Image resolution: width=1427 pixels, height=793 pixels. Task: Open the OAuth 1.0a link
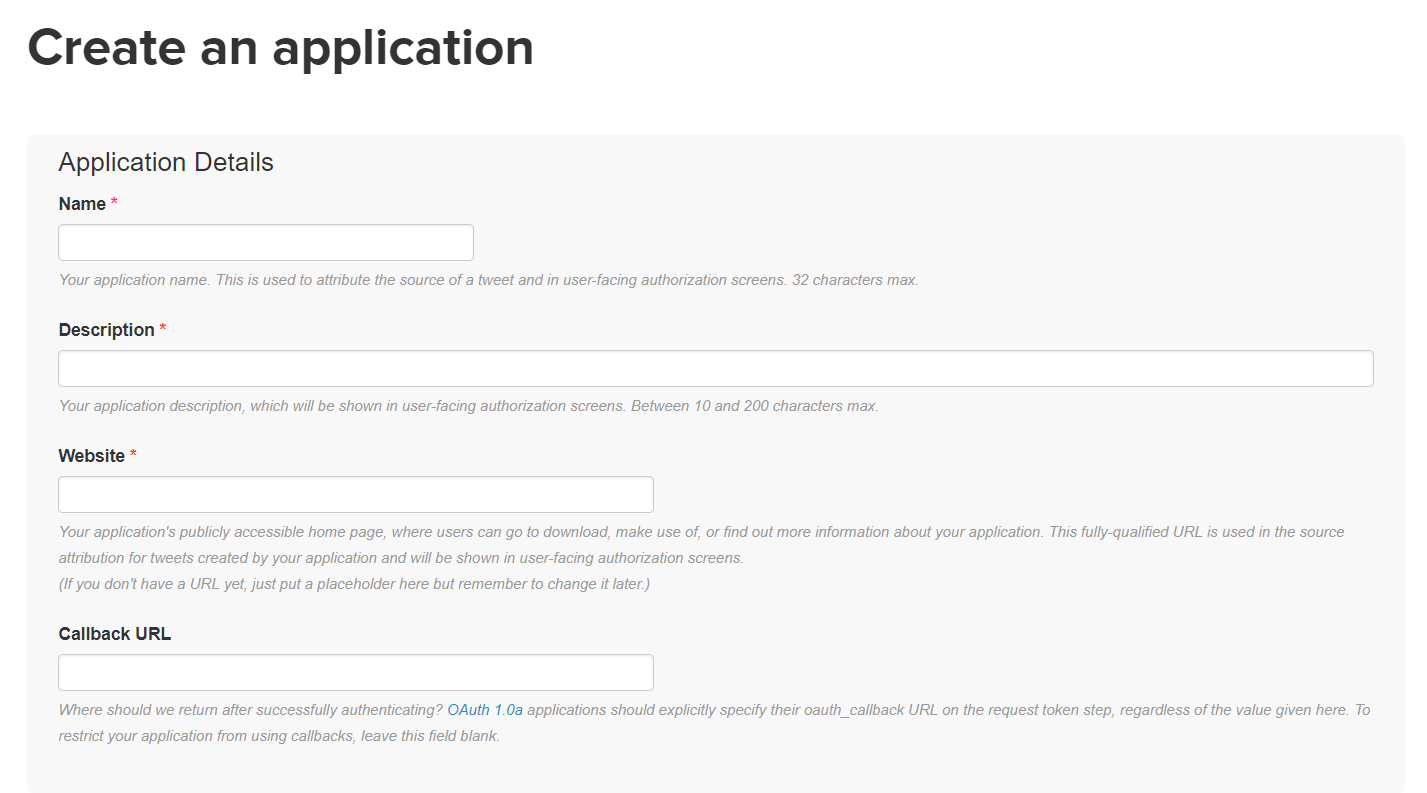click(485, 710)
